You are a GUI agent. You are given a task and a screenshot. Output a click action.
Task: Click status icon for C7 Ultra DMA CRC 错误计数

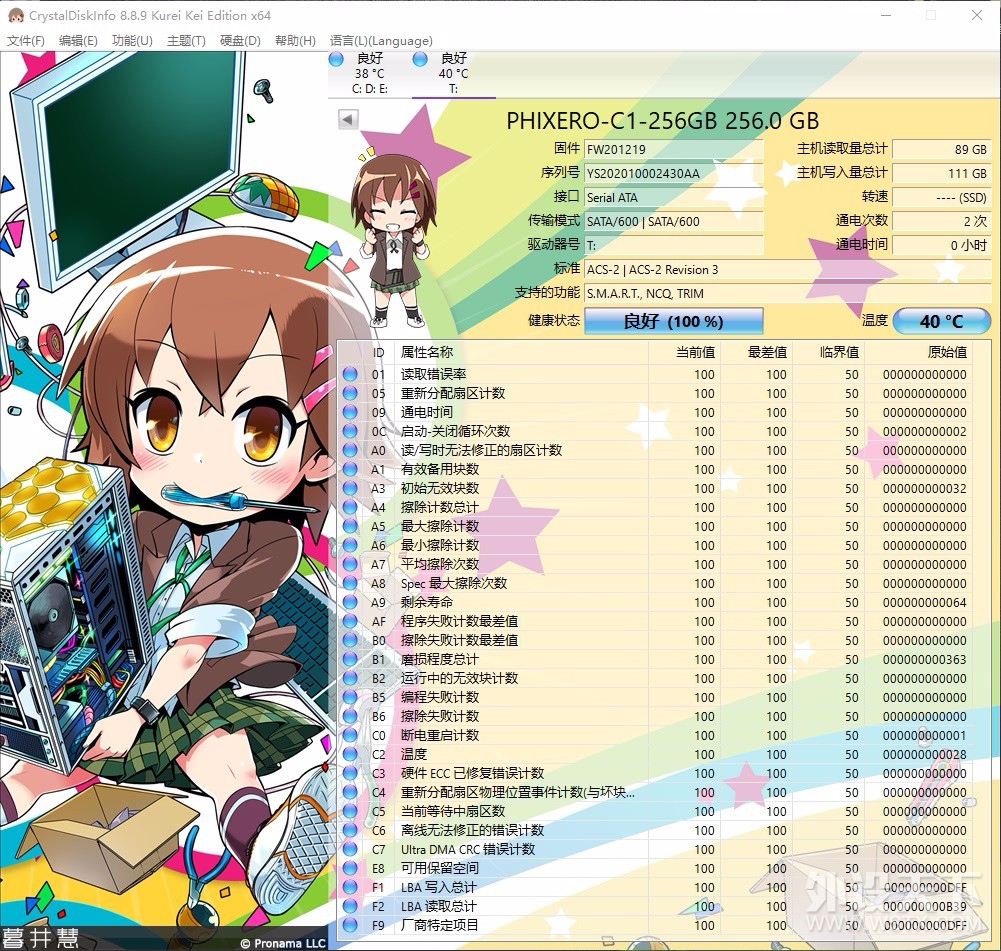(350, 850)
